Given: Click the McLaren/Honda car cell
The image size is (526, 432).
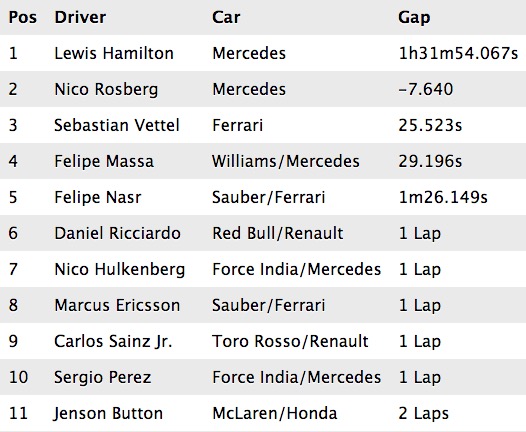Looking at the screenshot, I should pyautogui.click(x=275, y=413).
